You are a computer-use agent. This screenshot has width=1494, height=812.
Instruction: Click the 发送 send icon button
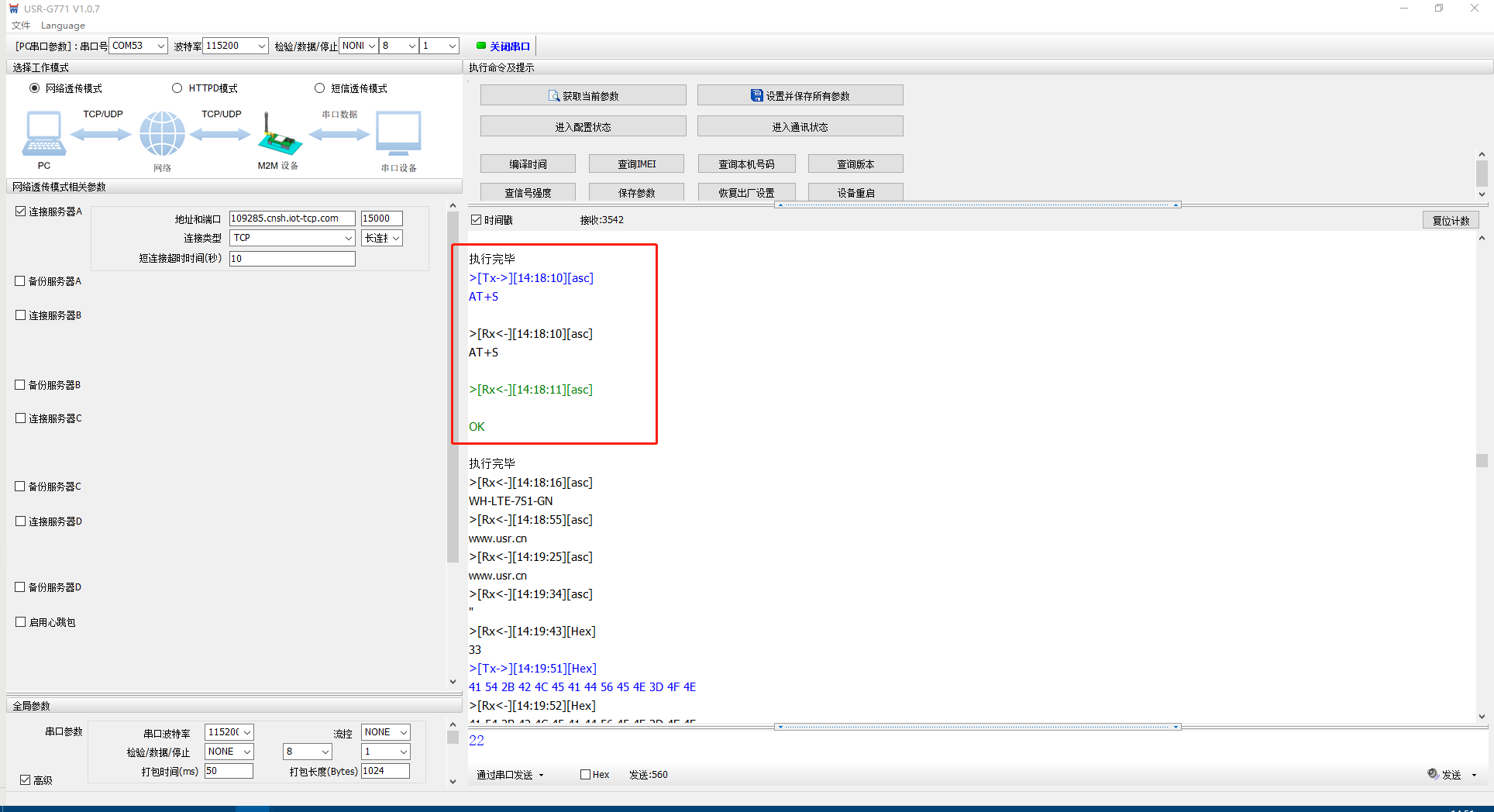(x=1444, y=775)
